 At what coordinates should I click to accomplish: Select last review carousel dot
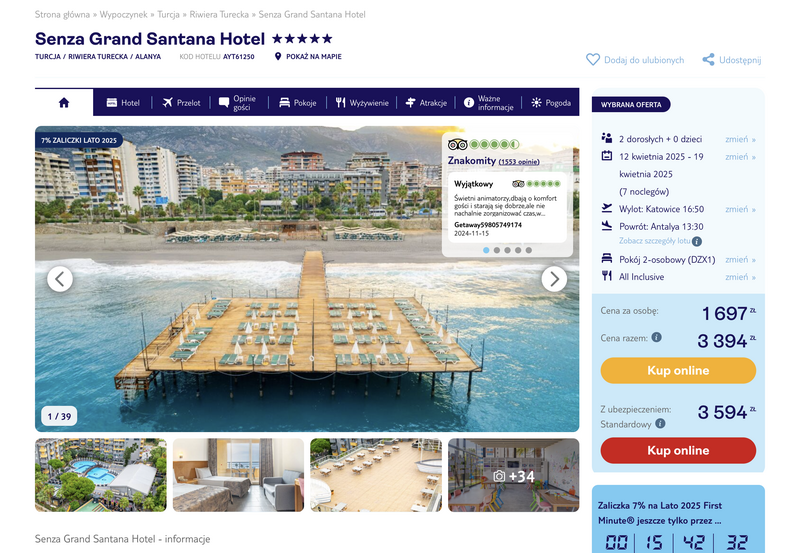pos(529,250)
